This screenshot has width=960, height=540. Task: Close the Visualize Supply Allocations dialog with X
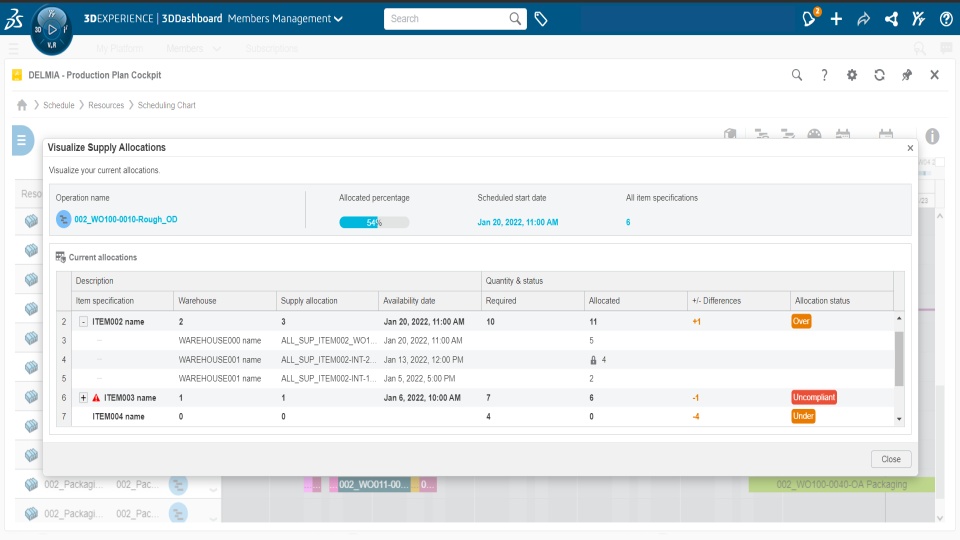pos(910,148)
